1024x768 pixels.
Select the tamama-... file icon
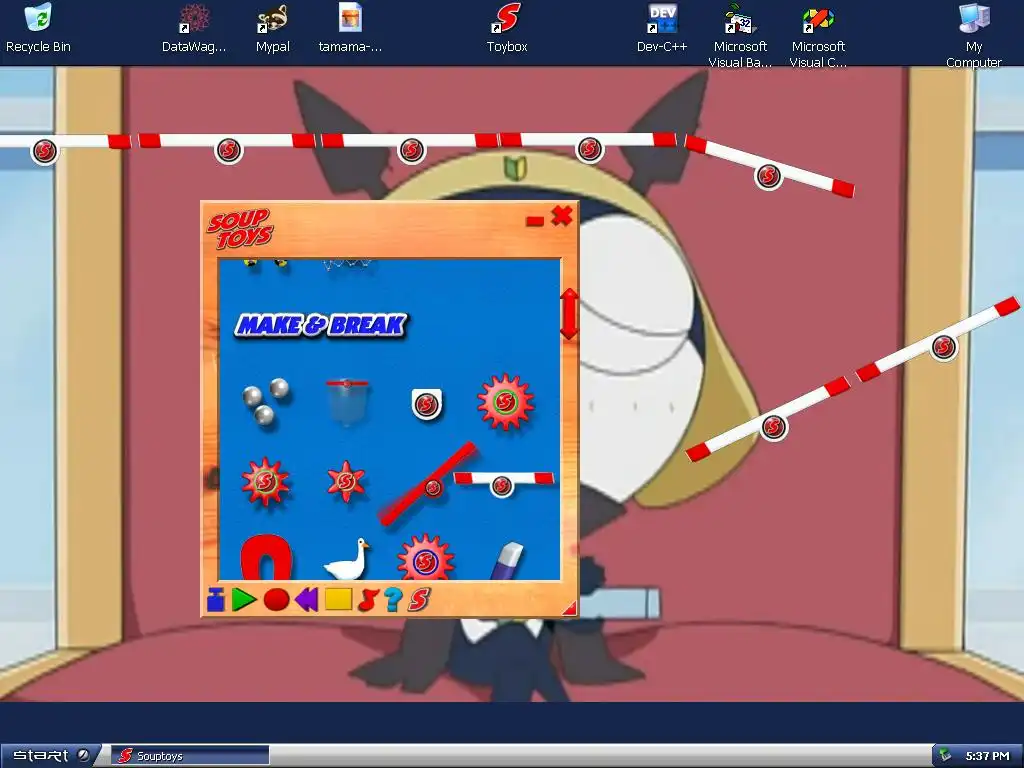point(351,29)
